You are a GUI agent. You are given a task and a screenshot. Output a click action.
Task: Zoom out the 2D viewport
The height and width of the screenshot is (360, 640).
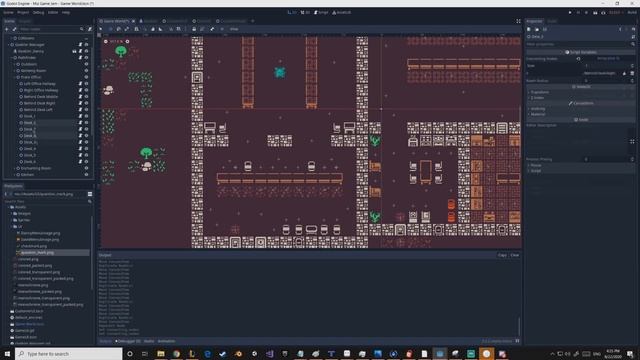[x=106, y=41]
